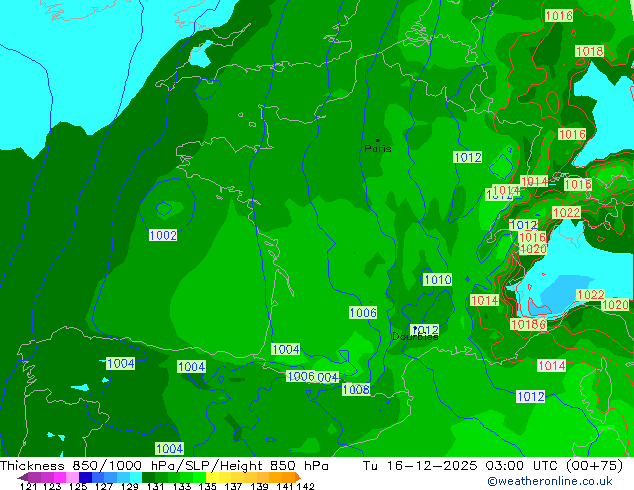The width and height of the screenshot is (634, 490).
Task: Pick the darkest green legend swatch above 131
Action: pyautogui.click(x=148, y=477)
